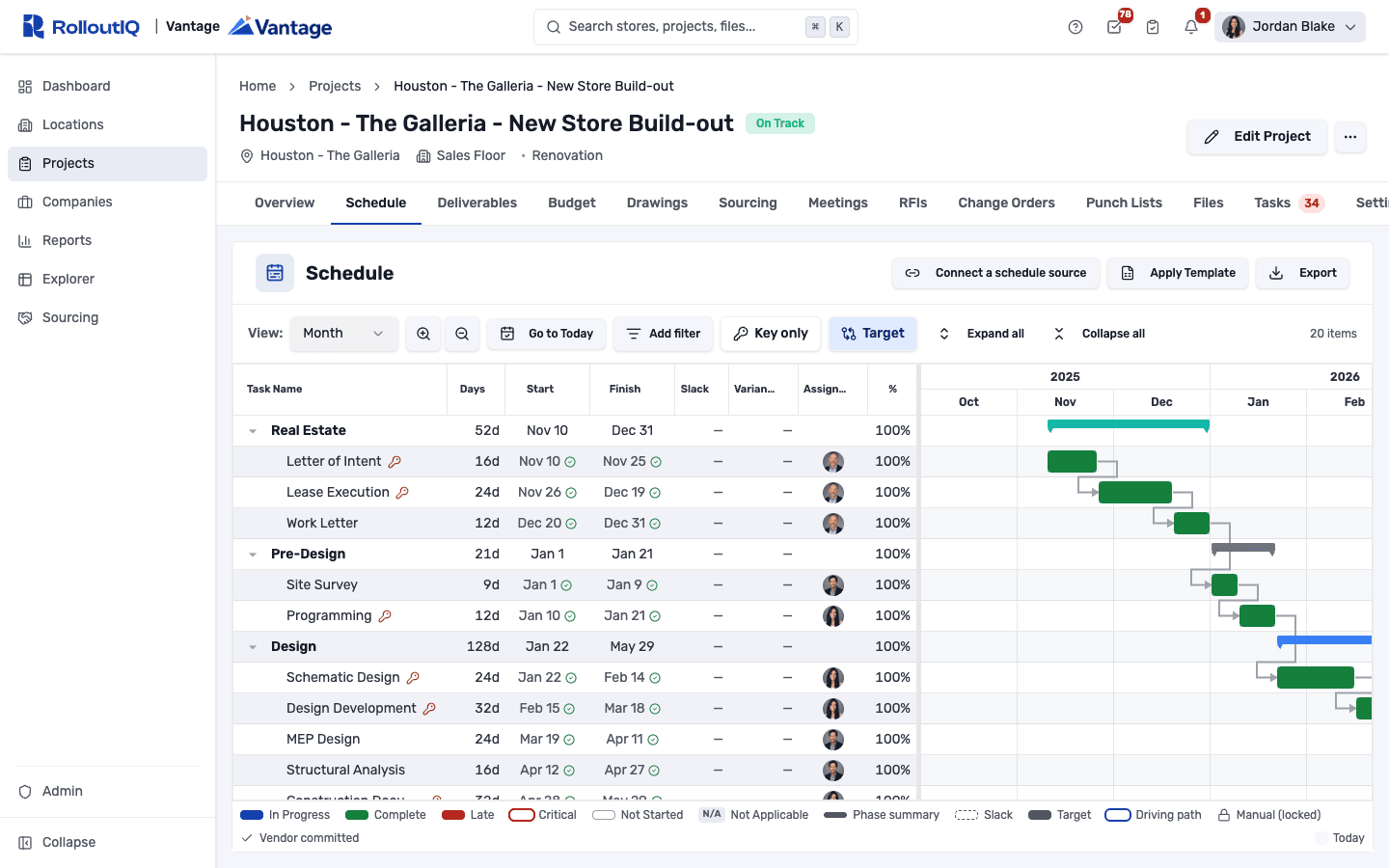Zoom in the schedule timeline
Screen dimensions: 1389x868
423,334
